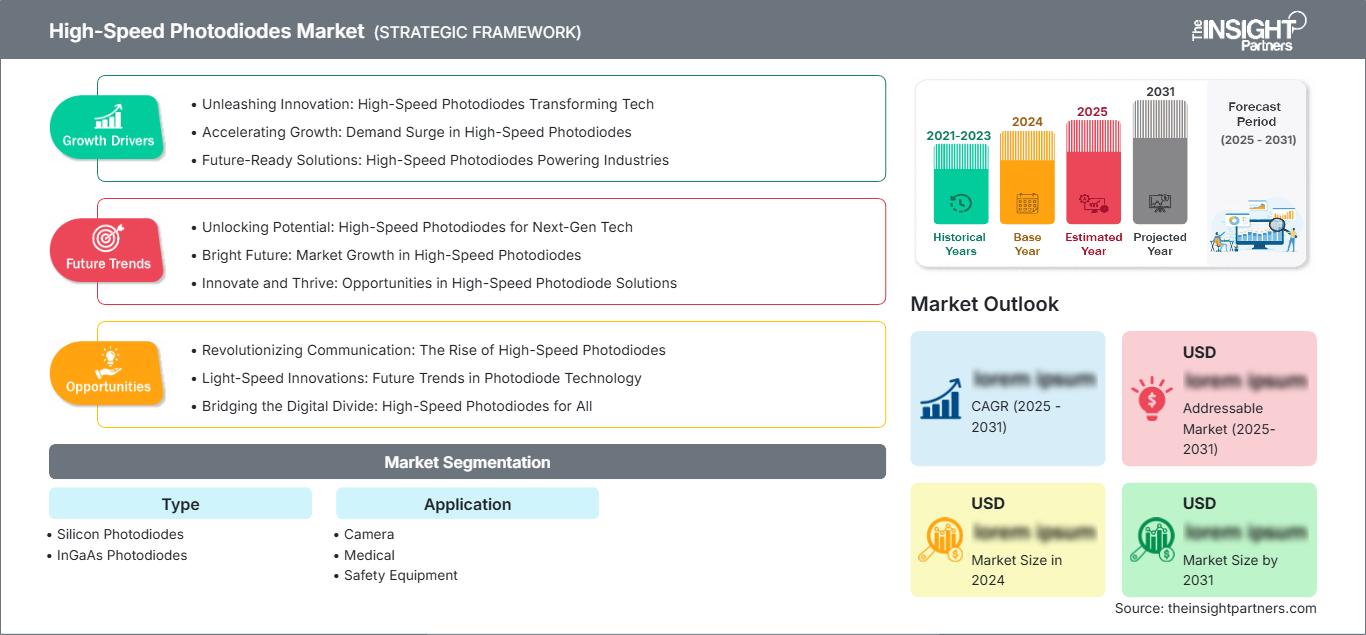
Task: Click 'Unleashing Innovation' growth driver bullet
Action: tap(428, 104)
